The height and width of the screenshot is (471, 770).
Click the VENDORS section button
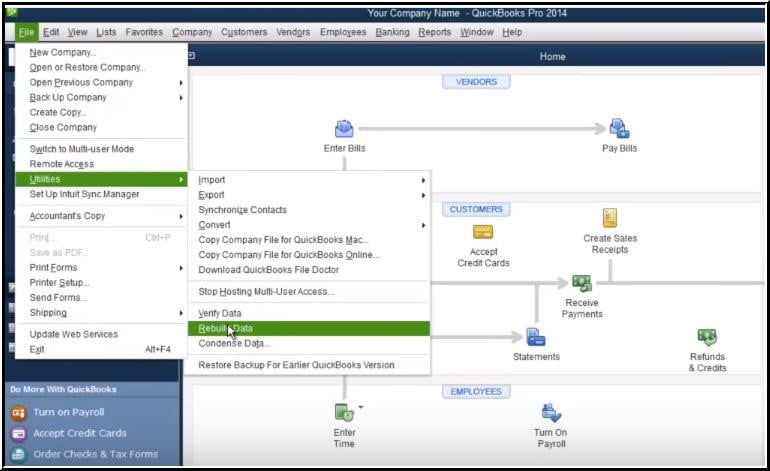tap(476, 82)
